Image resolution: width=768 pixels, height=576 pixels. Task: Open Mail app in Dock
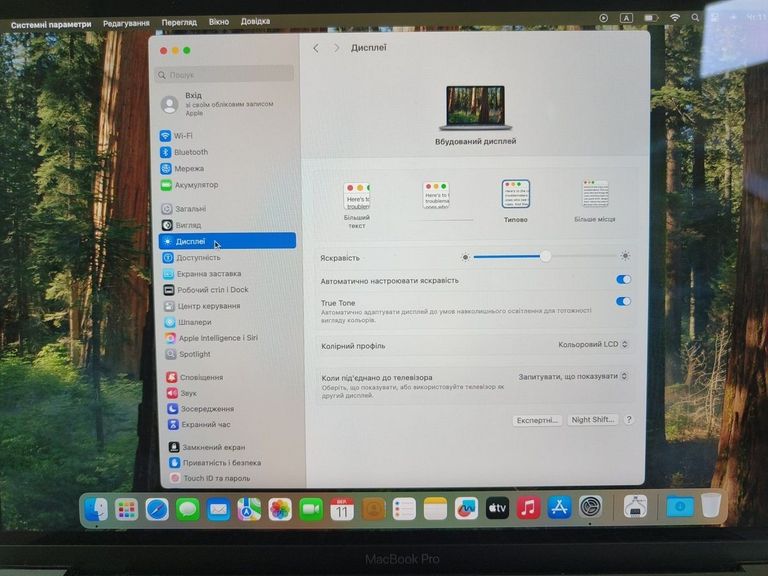(218, 510)
